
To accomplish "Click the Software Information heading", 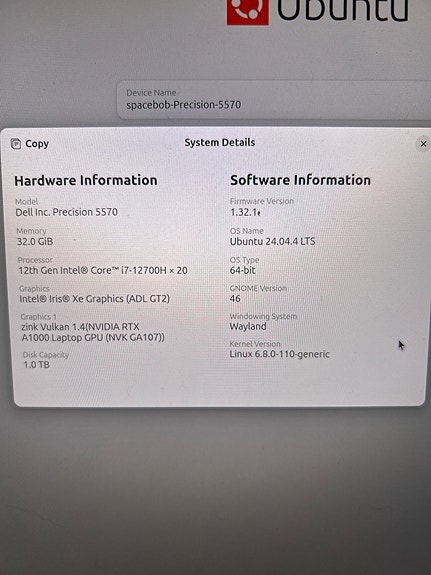I will pos(300,180).
